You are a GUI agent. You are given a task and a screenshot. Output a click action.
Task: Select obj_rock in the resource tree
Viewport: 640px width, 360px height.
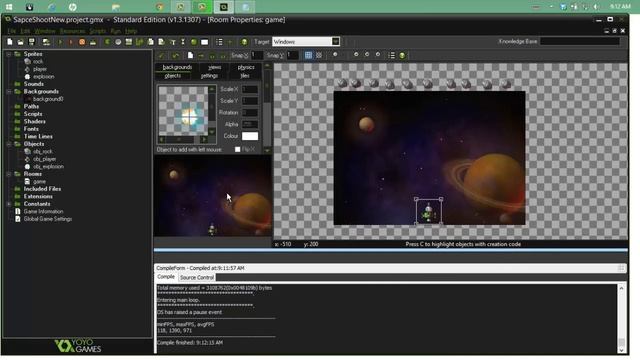[43, 151]
